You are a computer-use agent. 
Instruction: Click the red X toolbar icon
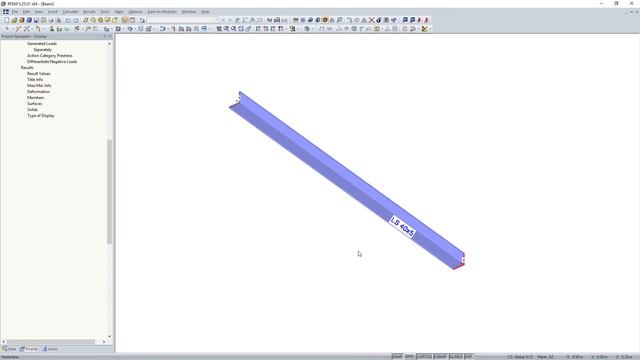[371, 20]
